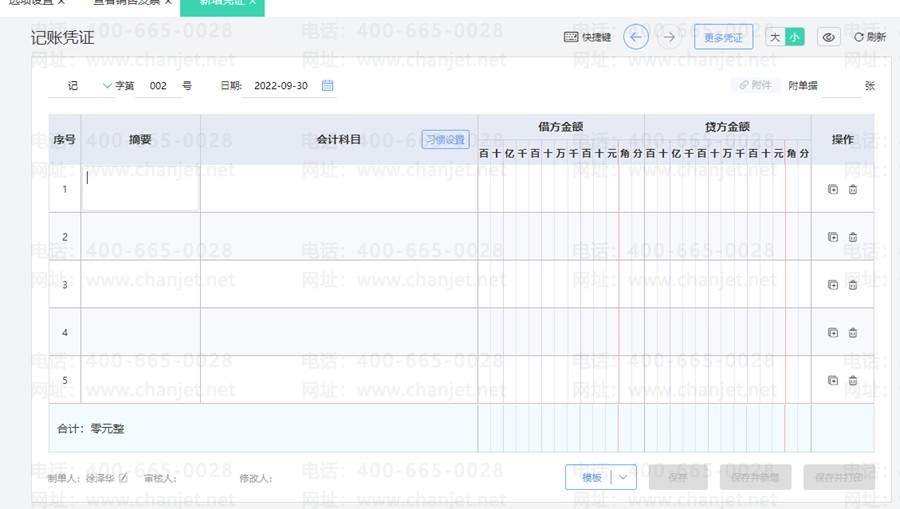Delete row 1 with trash icon
This screenshot has width=900, height=509.
[x=853, y=189]
